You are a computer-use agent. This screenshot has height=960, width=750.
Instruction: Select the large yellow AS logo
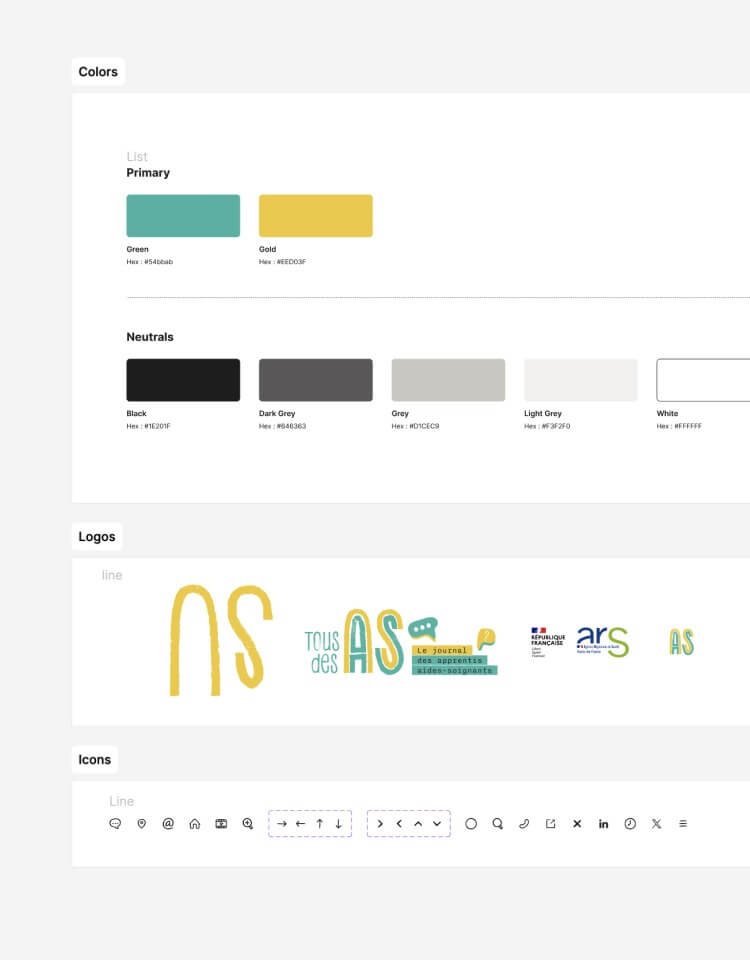point(221,640)
